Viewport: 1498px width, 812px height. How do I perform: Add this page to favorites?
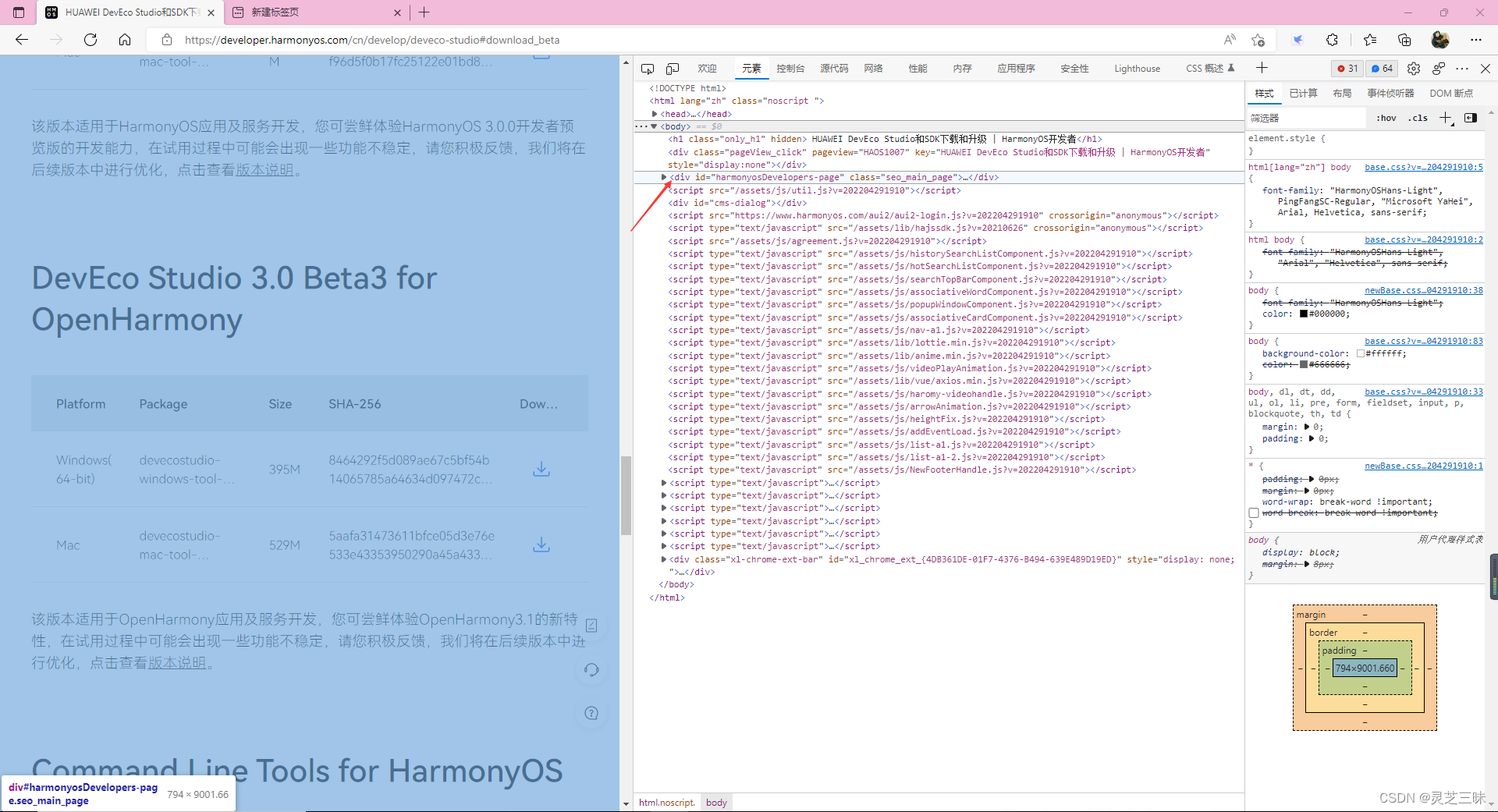tap(1258, 40)
